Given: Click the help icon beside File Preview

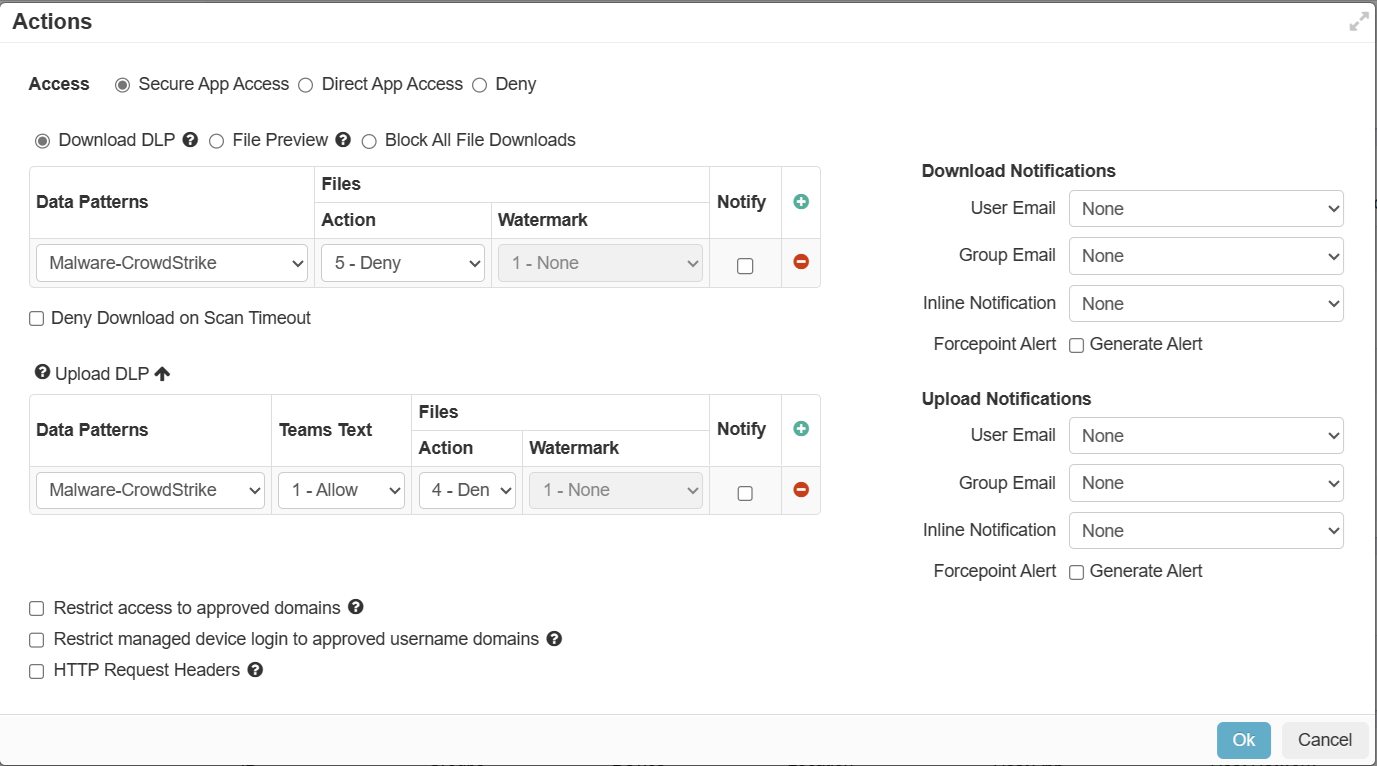Looking at the screenshot, I should point(343,140).
